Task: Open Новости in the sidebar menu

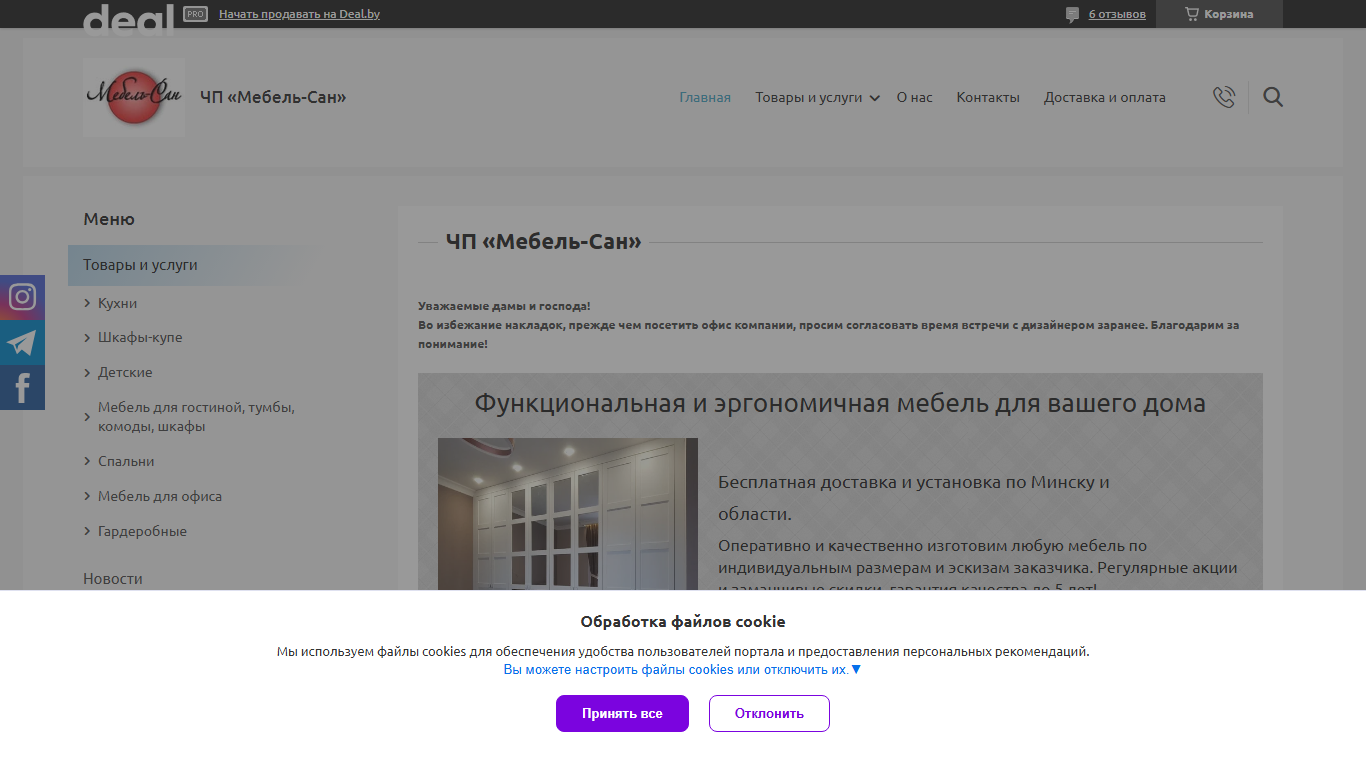Action: 113,578
